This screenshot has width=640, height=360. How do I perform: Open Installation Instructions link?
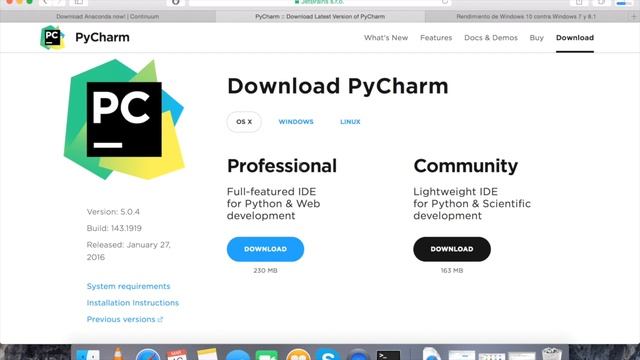tap(133, 303)
